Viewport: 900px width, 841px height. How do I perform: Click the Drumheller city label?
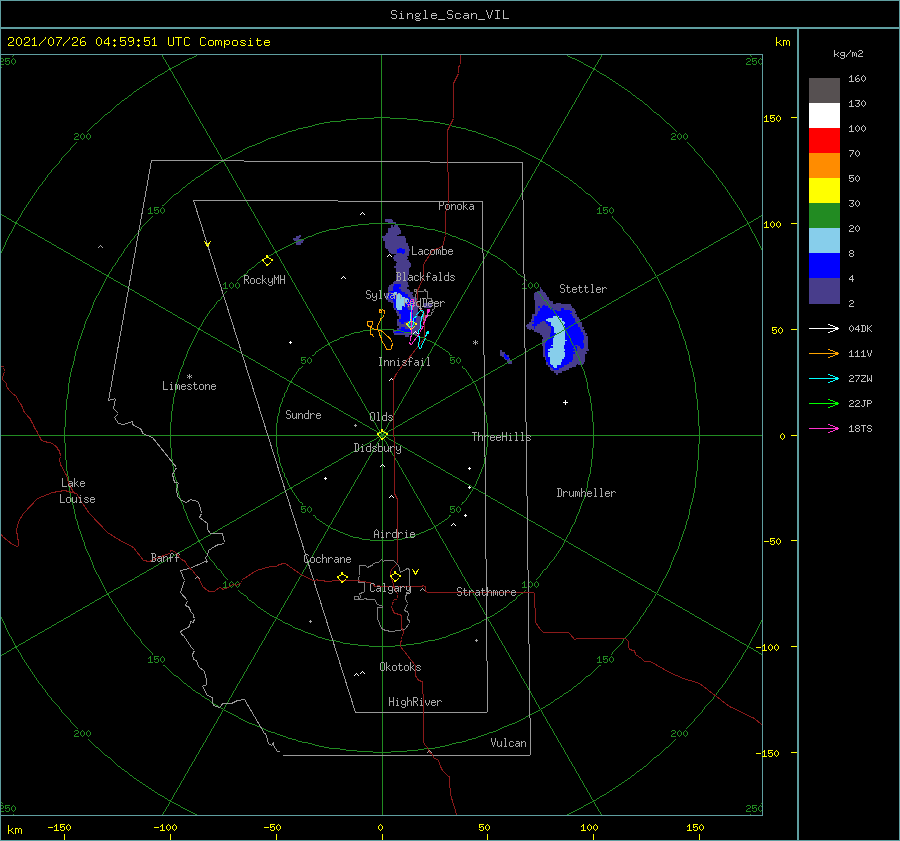tap(586, 493)
